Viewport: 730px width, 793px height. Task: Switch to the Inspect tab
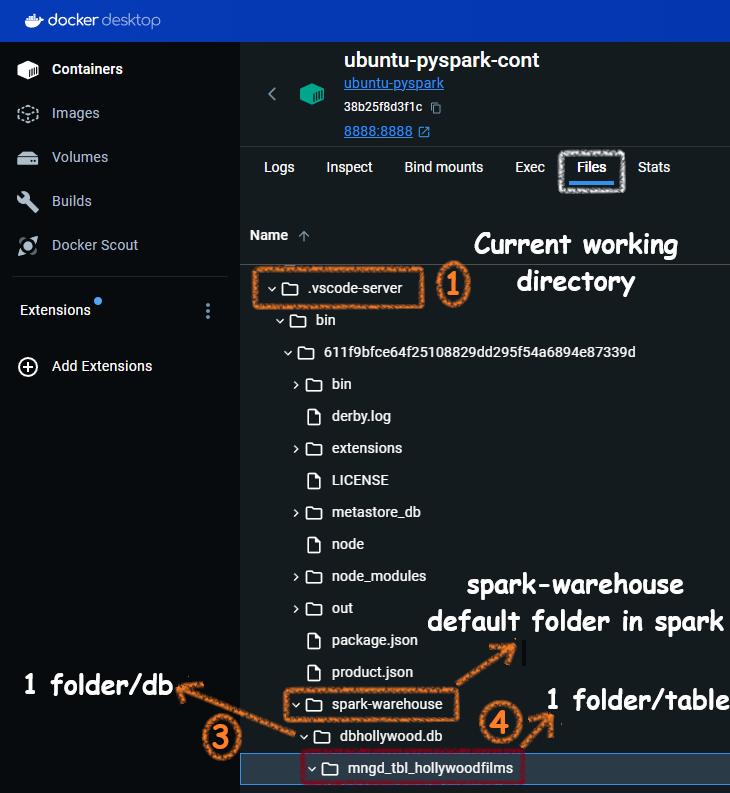click(349, 167)
